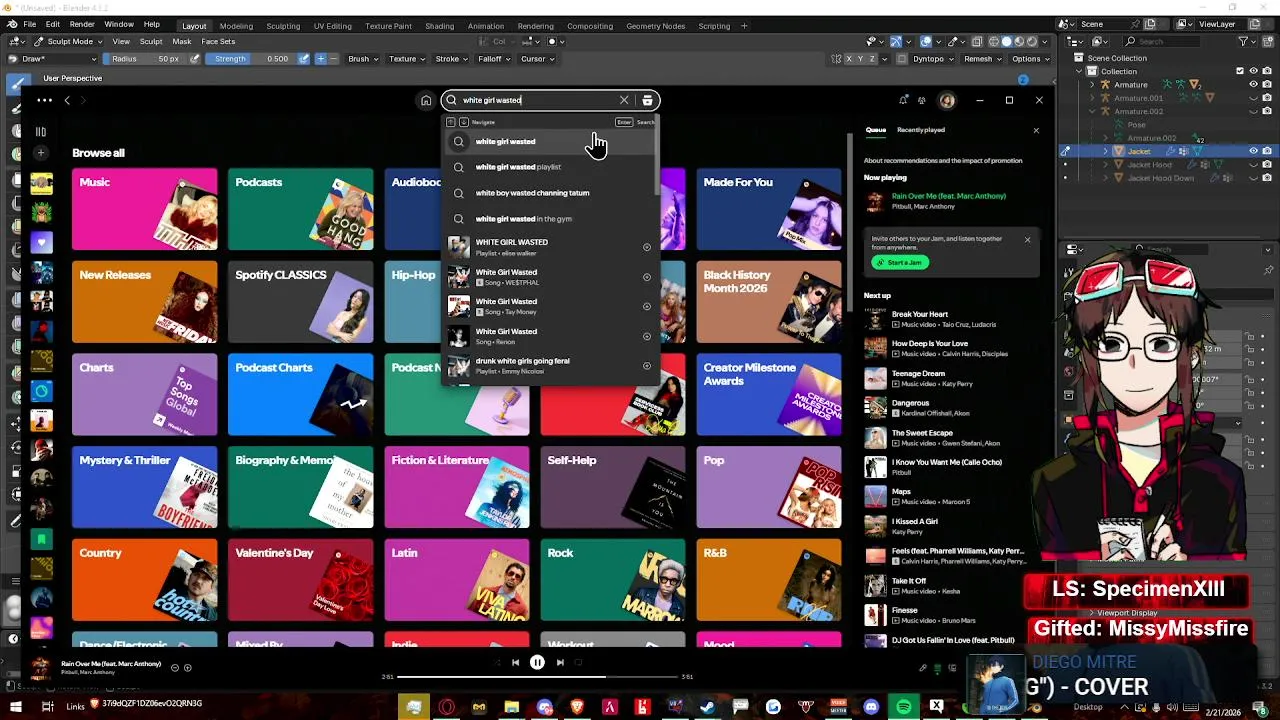Toggle Collection exclude checkbox in outliner
This screenshot has height=720, width=1280.
pyautogui.click(x=1240, y=71)
